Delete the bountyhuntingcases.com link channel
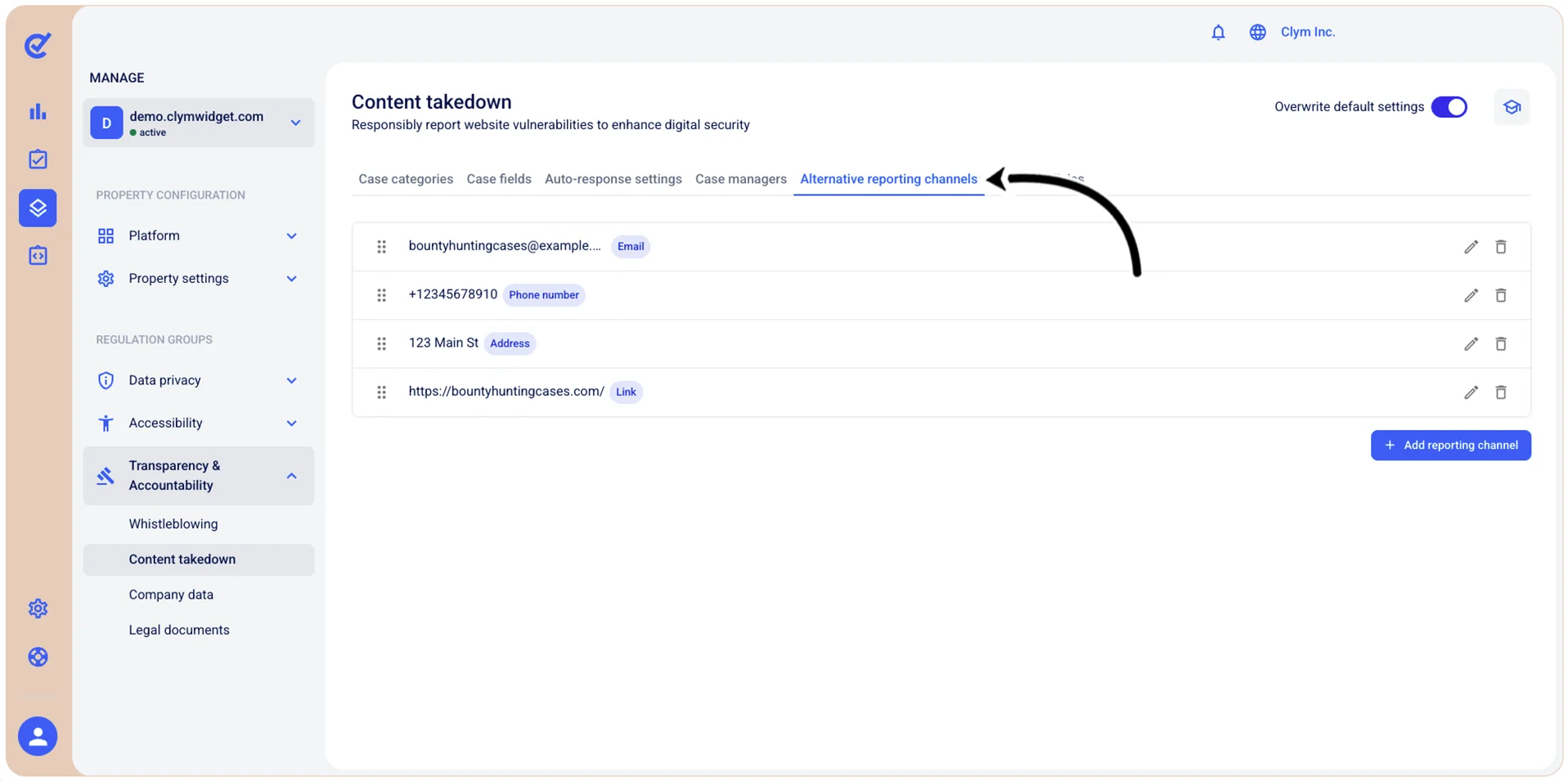Viewport: 1568px width, 781px height. coord(1501,393)
